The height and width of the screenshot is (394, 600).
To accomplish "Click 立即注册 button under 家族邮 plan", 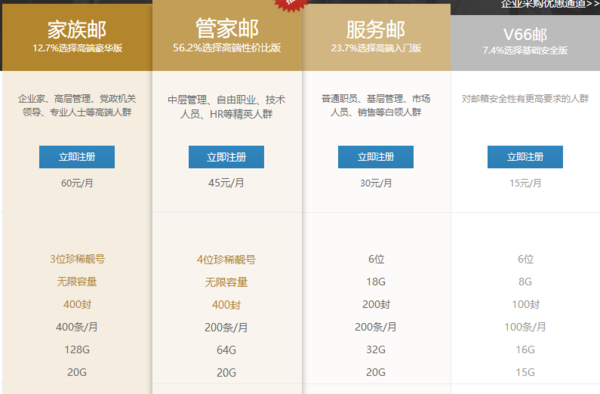I will 77,157.
